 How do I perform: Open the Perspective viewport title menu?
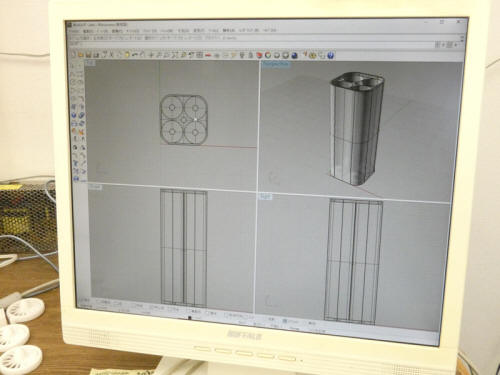276,64
